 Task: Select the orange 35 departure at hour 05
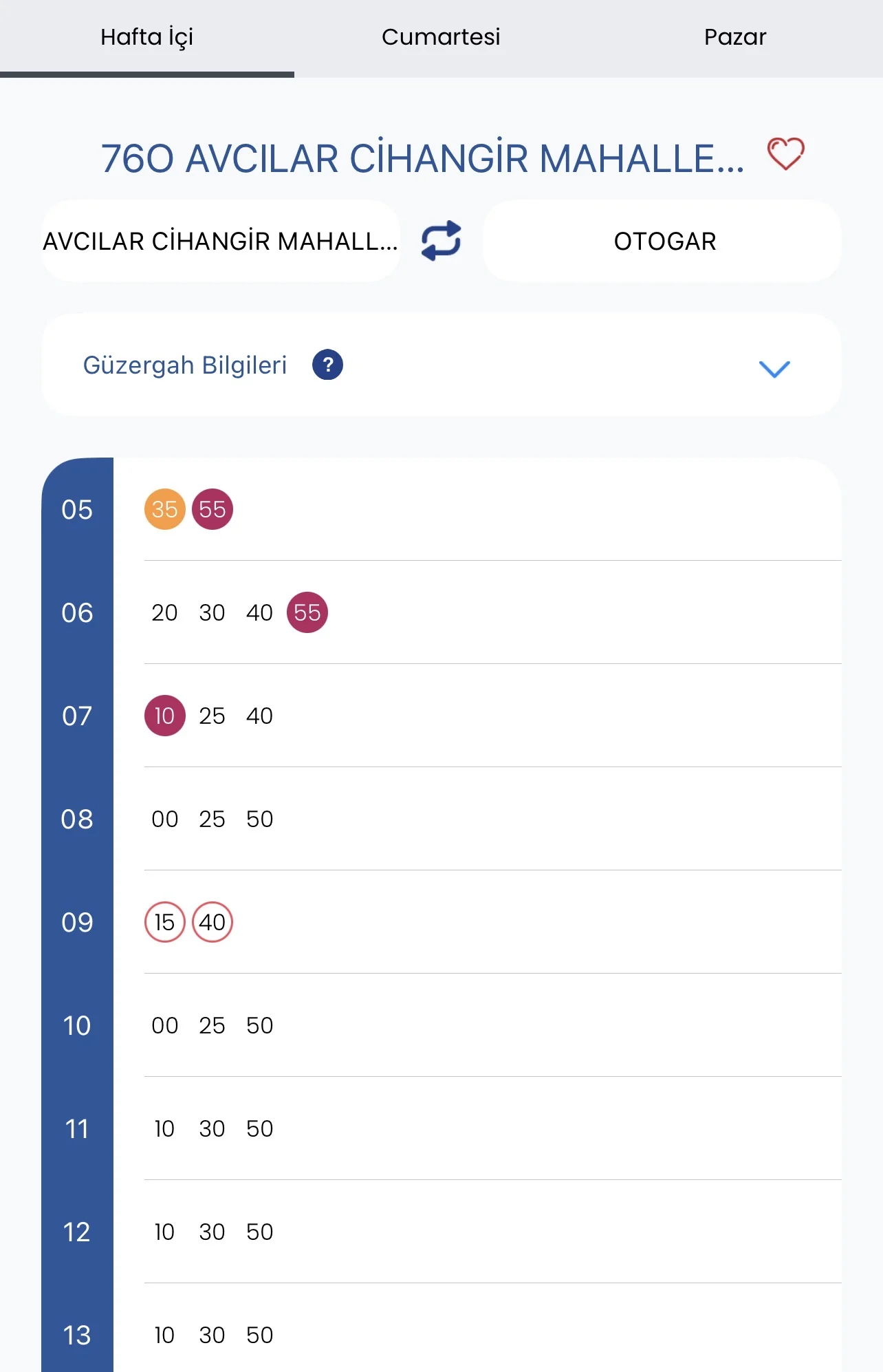[164, 509]
